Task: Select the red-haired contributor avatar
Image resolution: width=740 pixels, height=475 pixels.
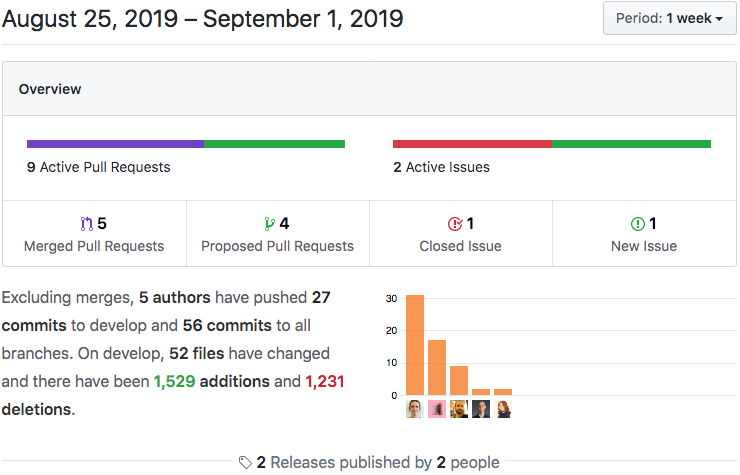Action: coord(503,409)
